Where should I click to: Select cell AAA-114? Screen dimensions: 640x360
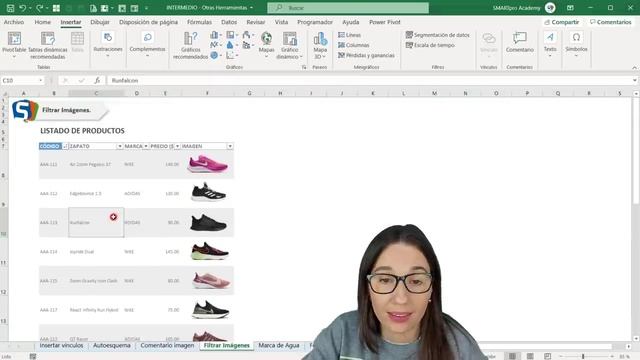[x=53, y=252]
